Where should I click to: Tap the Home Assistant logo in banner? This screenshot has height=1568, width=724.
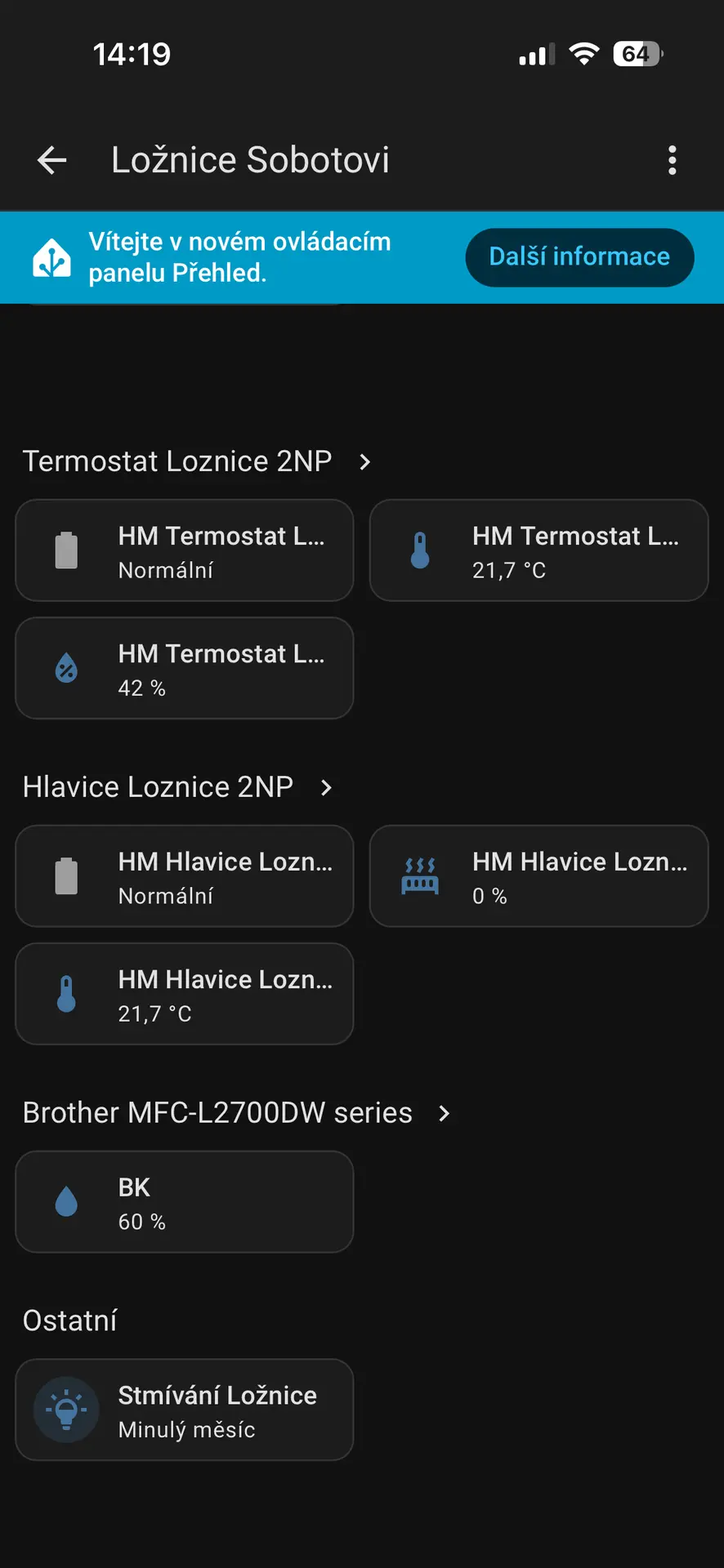51,258
